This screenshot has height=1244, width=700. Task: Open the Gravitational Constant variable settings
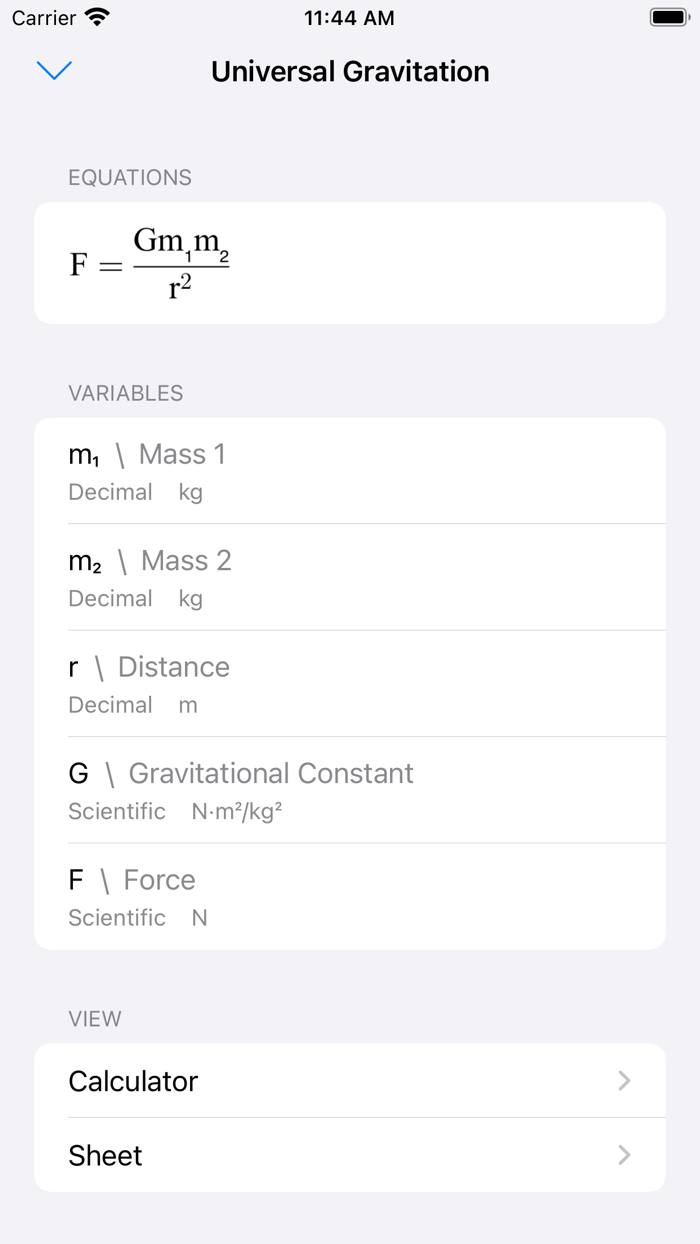pos(349,789)
